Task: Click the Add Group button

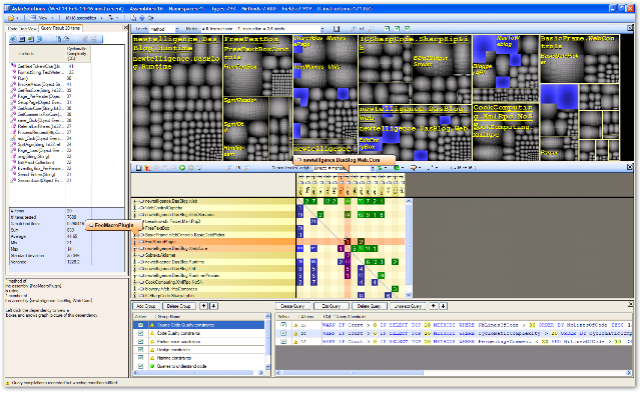Action: [x=146, y=306]
